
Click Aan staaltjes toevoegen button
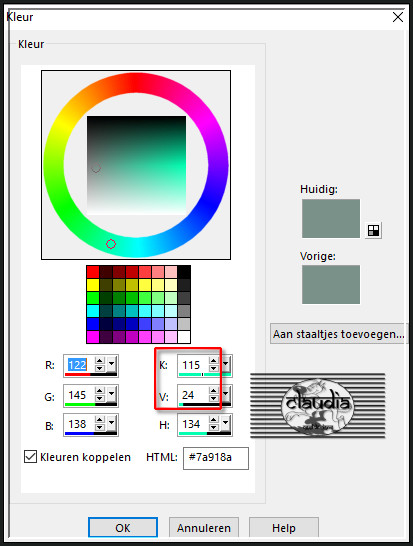click(x=338, y=334)
